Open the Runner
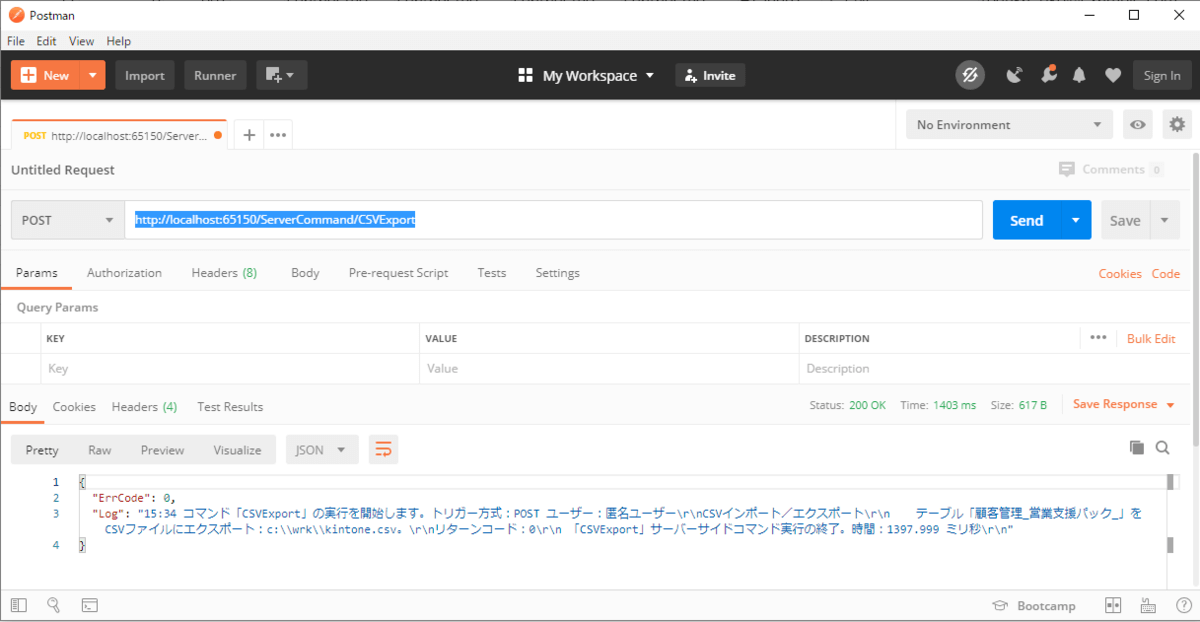This screenshot has height=622, width=1200. click(215, 75)
